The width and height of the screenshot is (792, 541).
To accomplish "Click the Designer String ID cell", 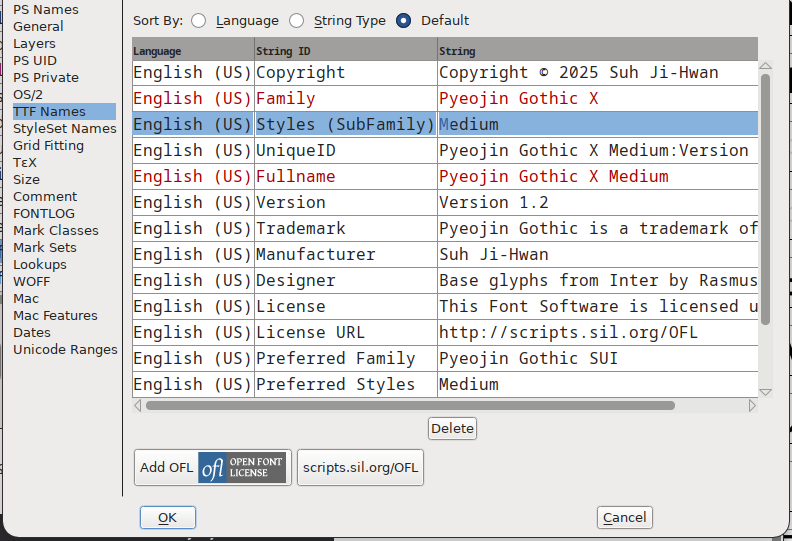I will pos(346,280).
